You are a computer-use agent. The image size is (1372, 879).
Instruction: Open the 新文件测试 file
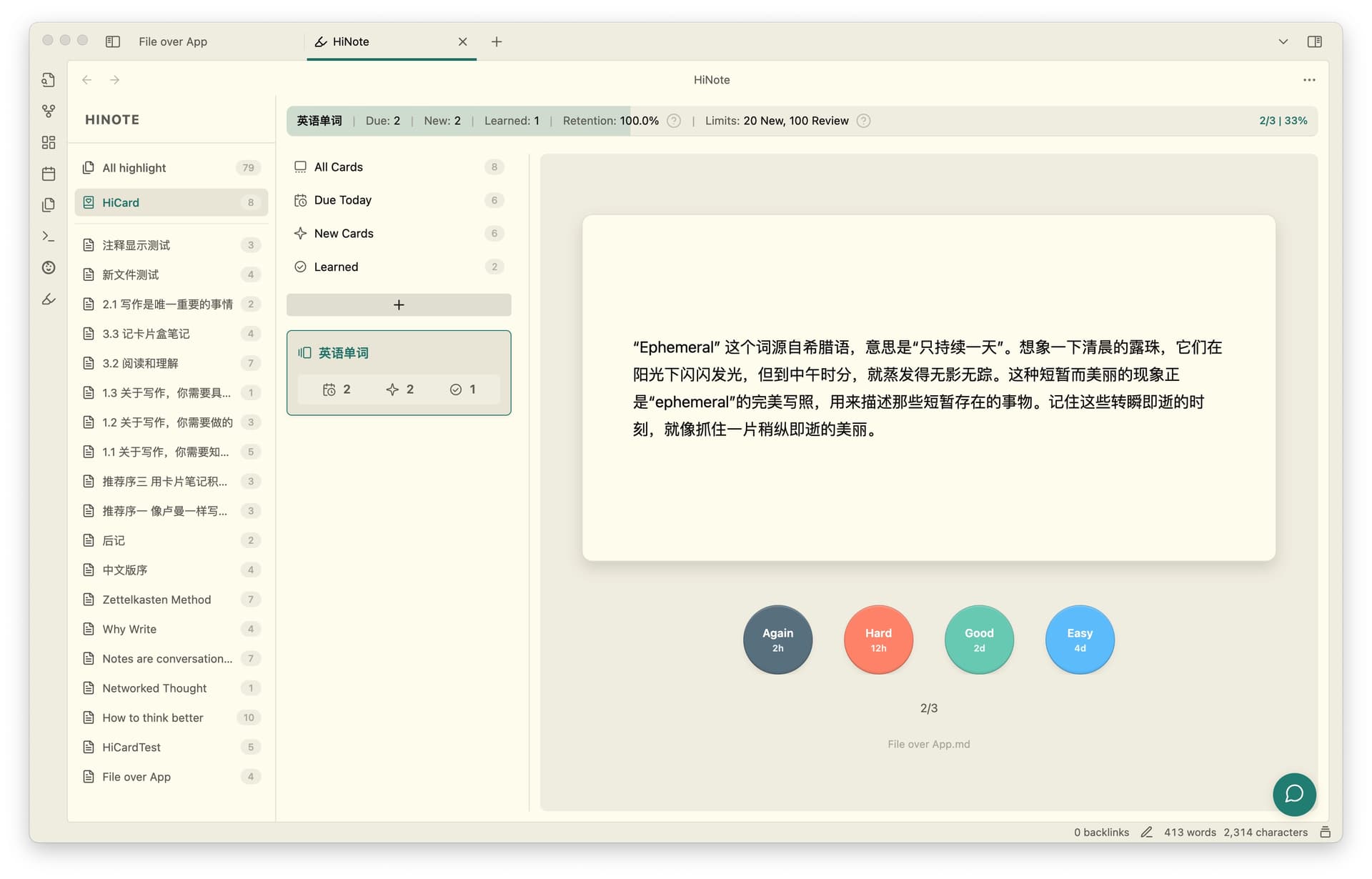pyautogui.click(x=171, y=274)
